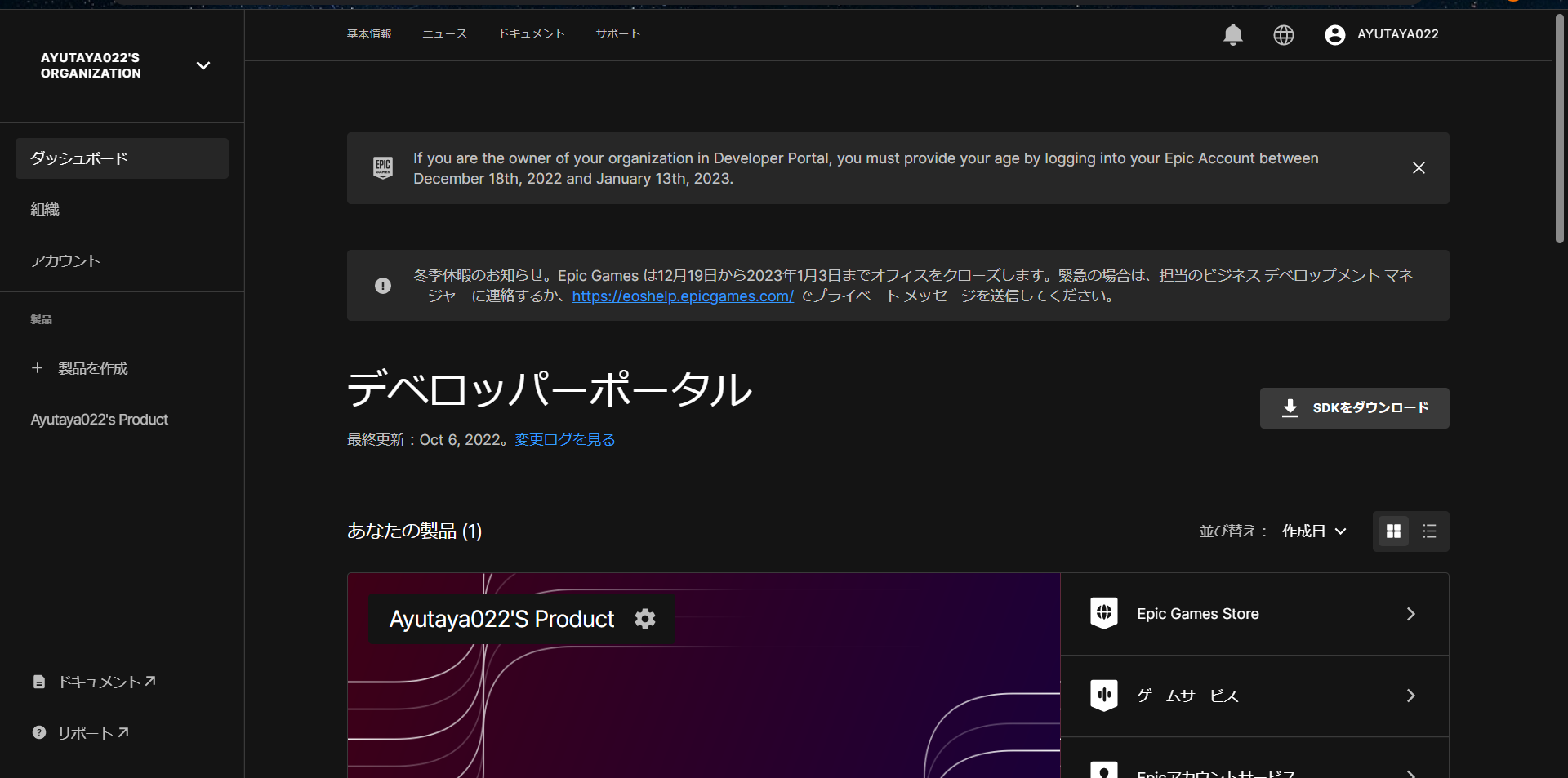Expand the AYUTAYA022'S ORGANIZATION chevron
The width and height of the screenshot is (1568, 778).
point(203,65)
